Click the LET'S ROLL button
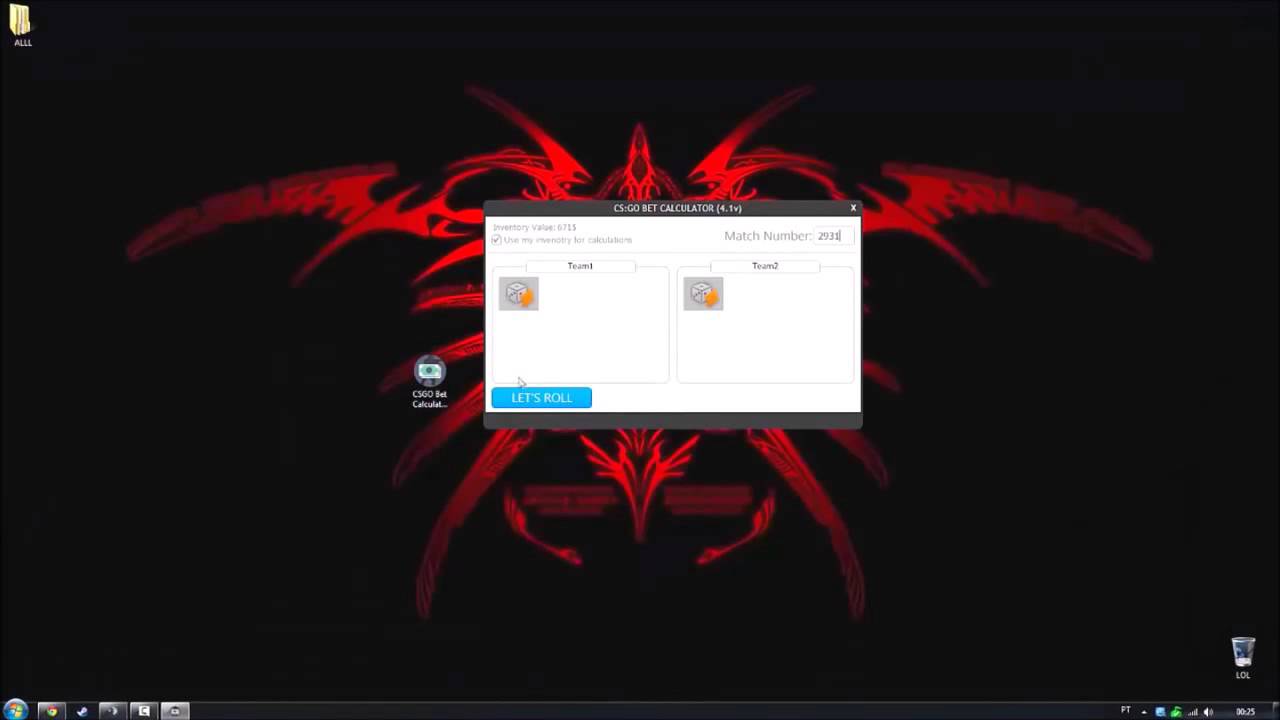The height and width of the screenshot is (720, 1280). (541, 398)
